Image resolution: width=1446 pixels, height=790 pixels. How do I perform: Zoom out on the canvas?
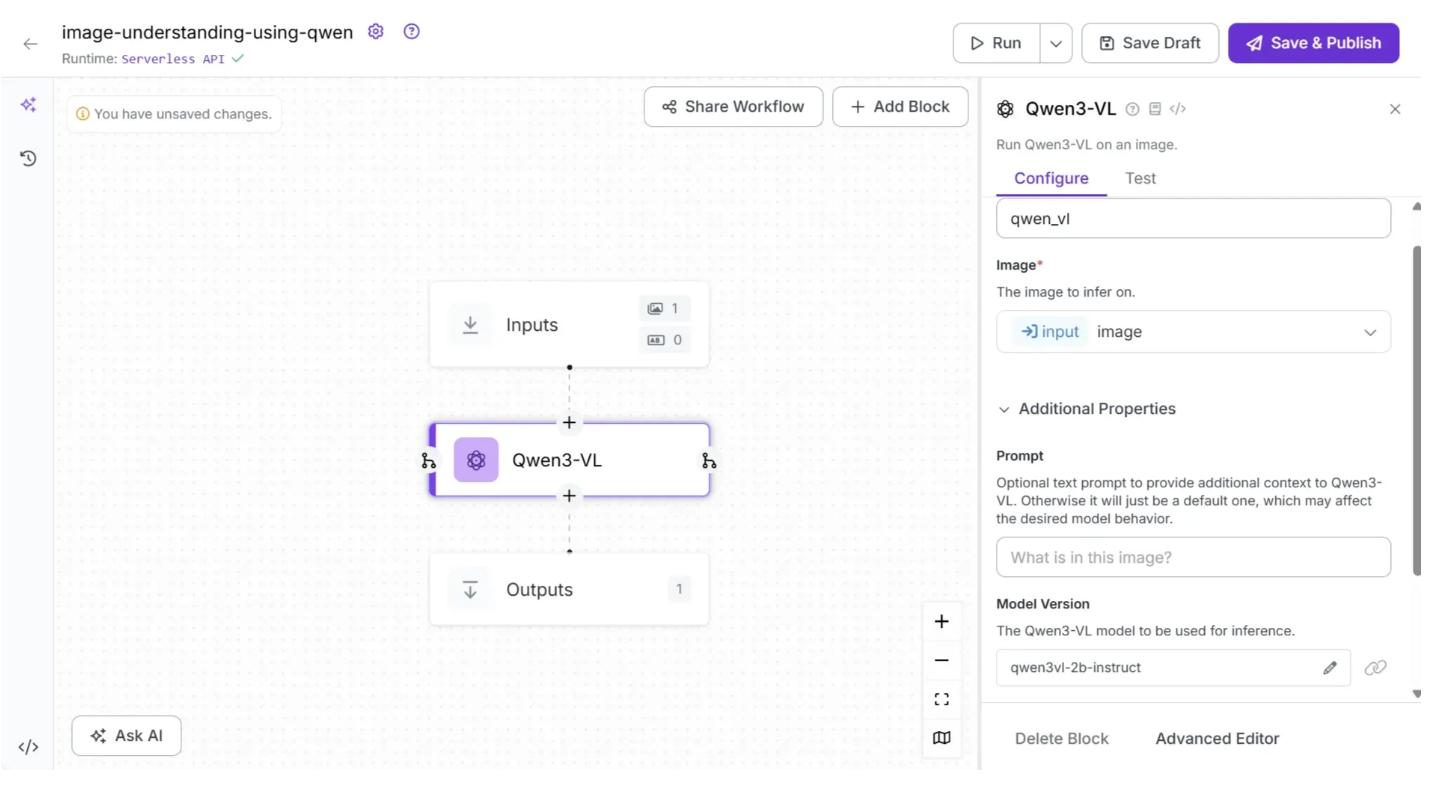click(941, 661)
